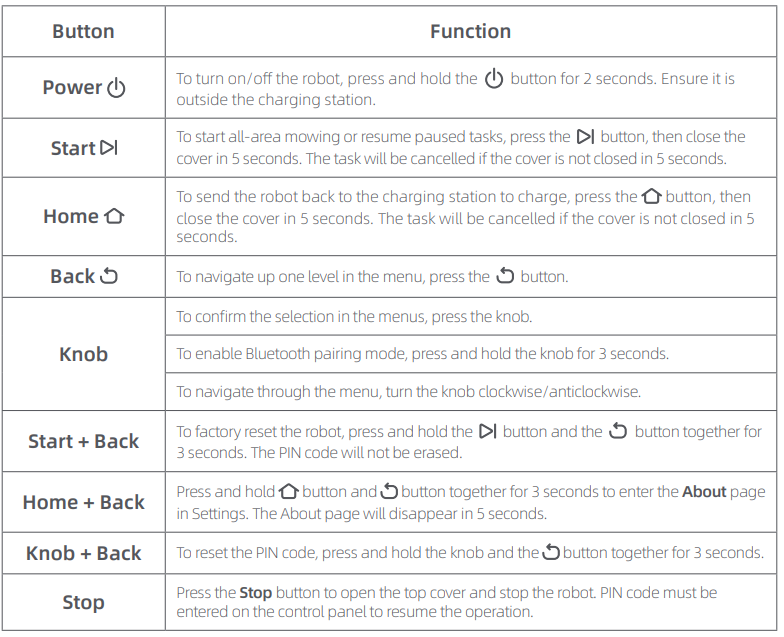Select the Function column header
The image size is (784, 637).
coord(470,32)
